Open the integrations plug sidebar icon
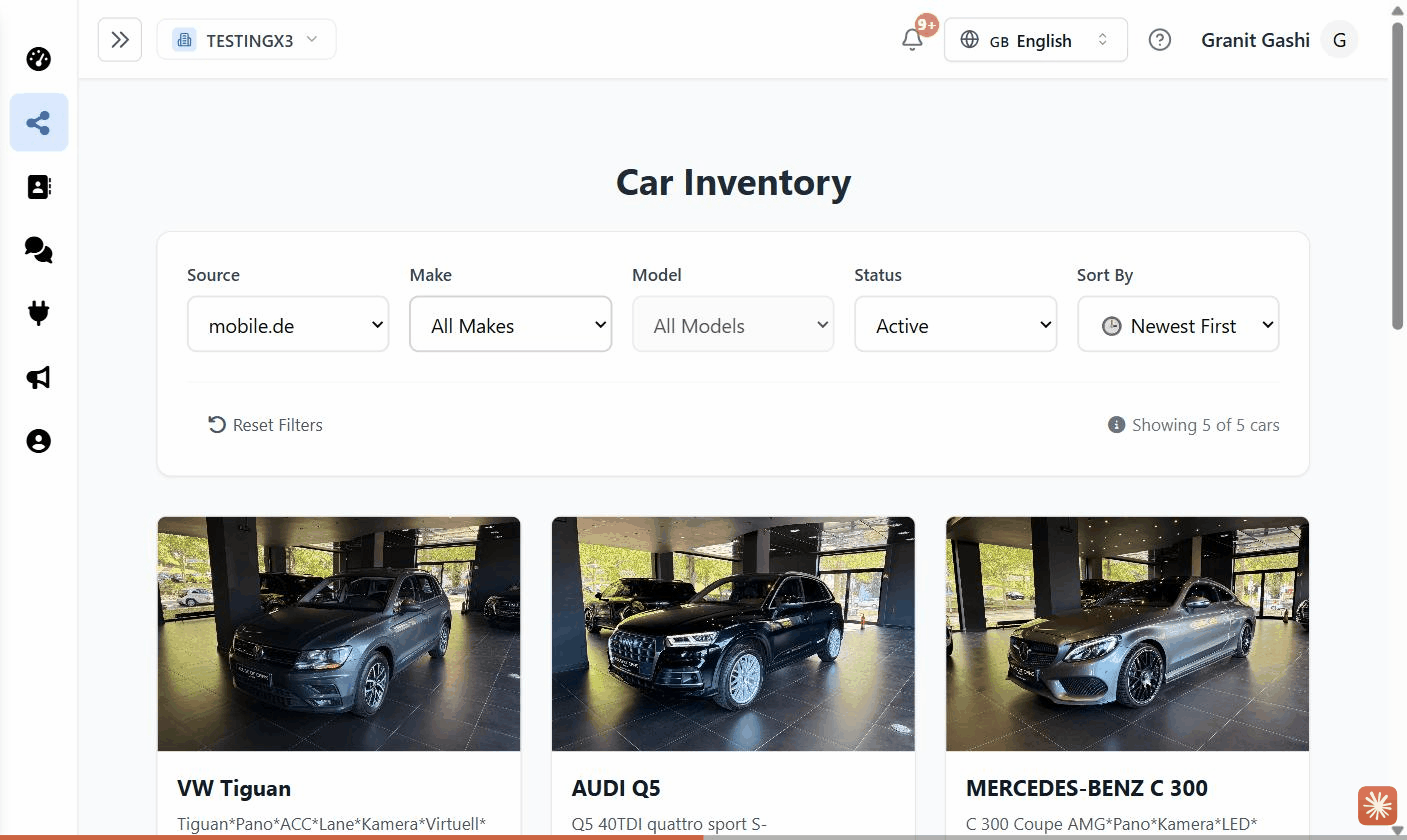This screenshot has width=1407, height=840. coord(38,314)
